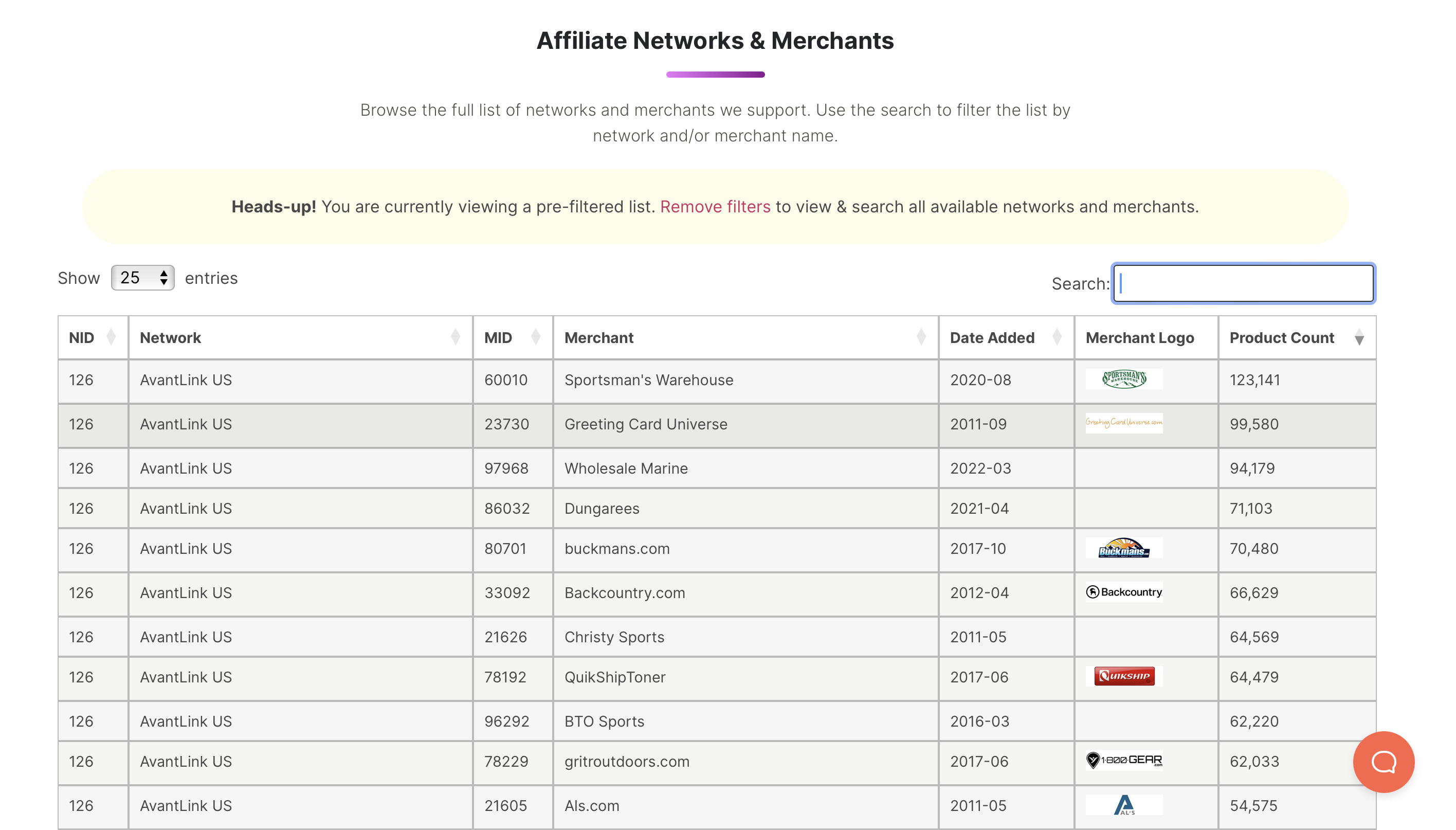The height and width of the screenshot is (830, 1456).
Task: Click product count 66,629
Action: [x=1254, y=593]
